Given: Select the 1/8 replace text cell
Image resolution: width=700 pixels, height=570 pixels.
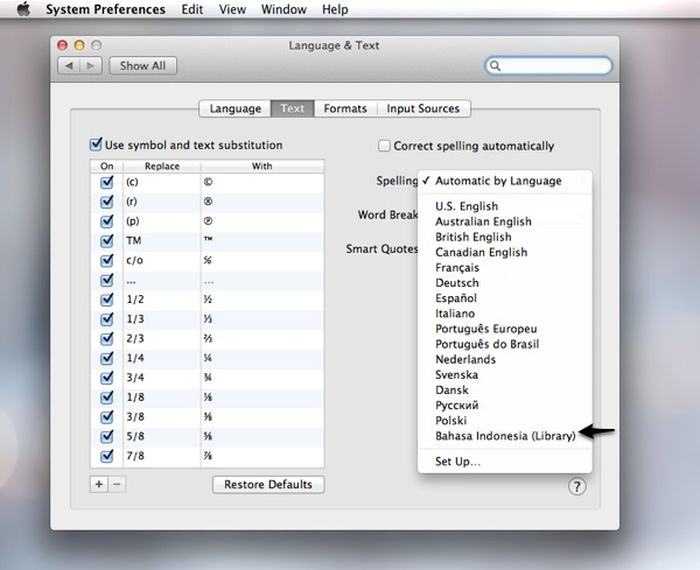Looking at the screenshot, I should point(162,397).
